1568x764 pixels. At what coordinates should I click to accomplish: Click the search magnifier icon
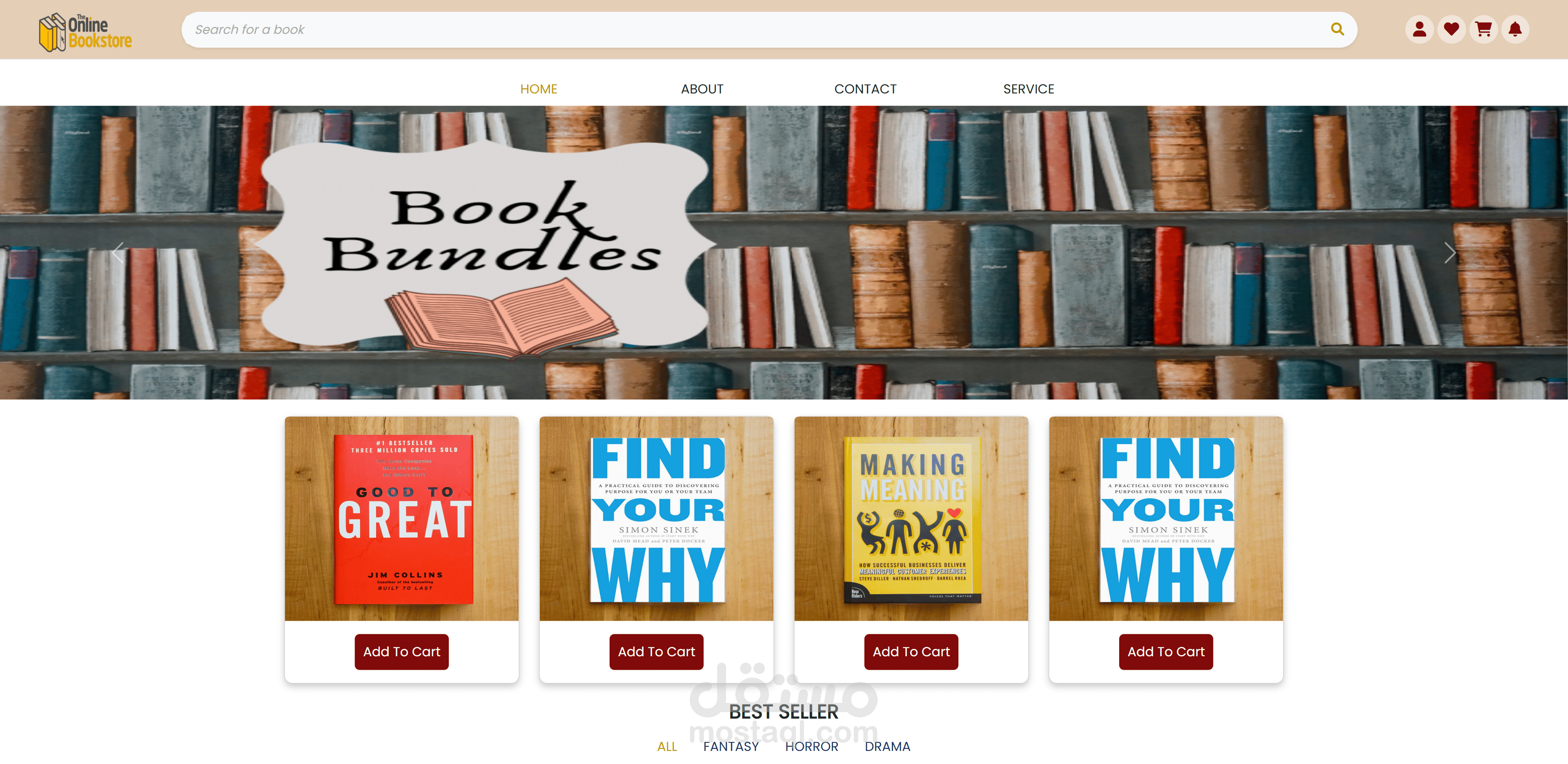tap(1337, 29)
